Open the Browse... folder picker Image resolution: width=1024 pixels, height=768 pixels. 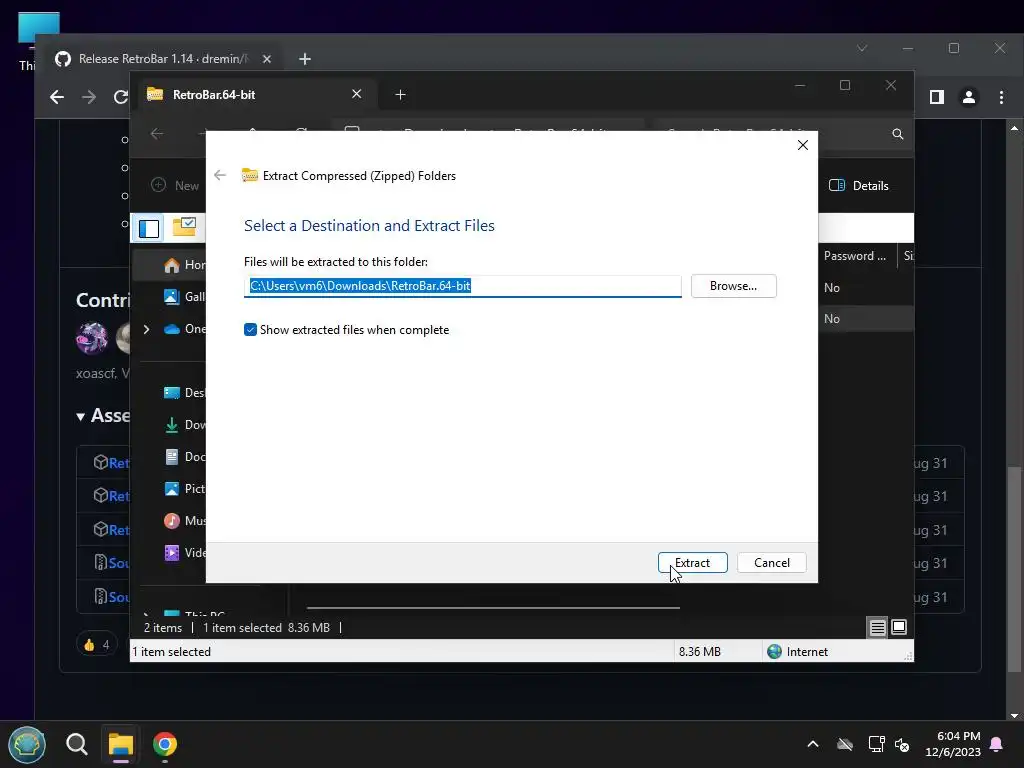pos(733,286)
